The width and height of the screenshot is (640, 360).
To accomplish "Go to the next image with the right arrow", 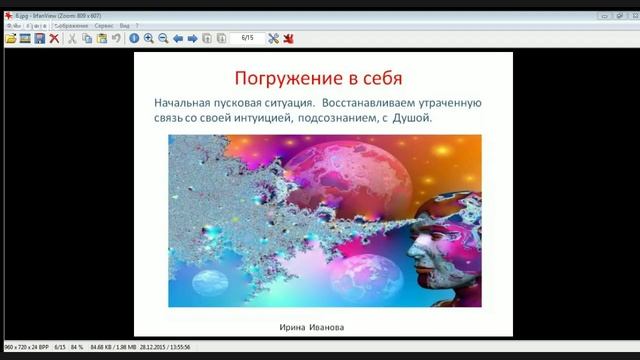I will pyautogui.click(x=192, y=39).
